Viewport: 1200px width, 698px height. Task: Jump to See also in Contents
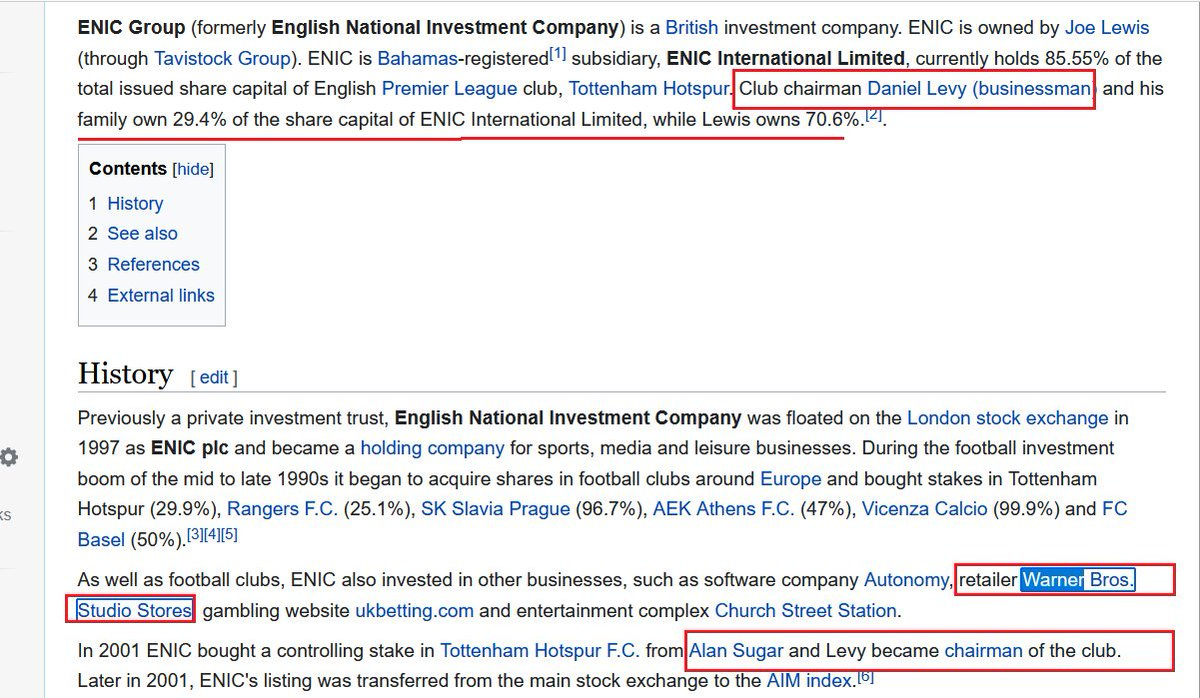143,233
